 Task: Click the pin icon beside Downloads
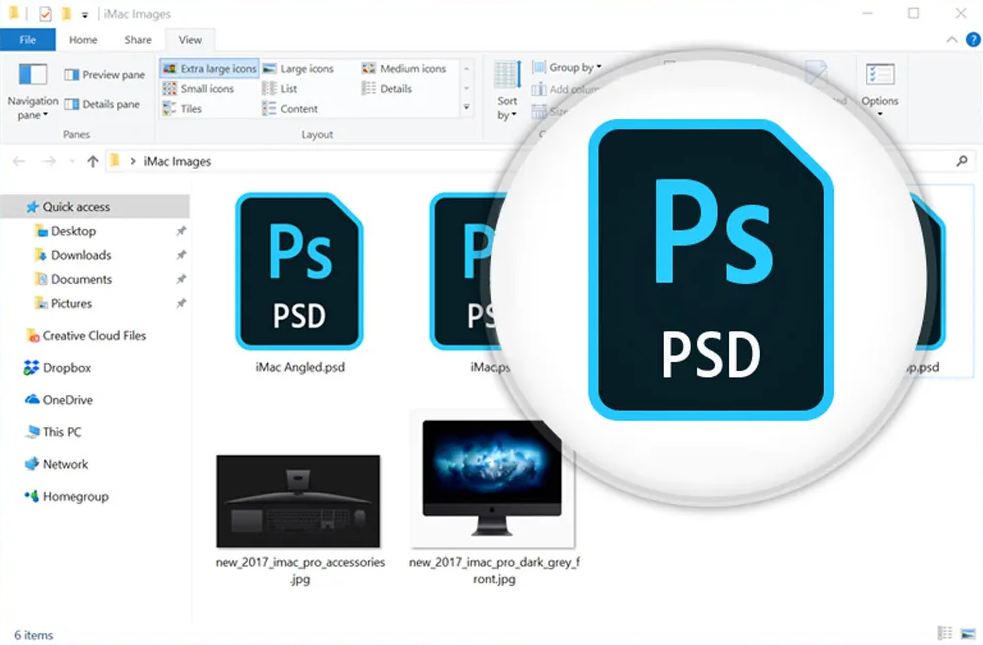click(x=181, y=255)
